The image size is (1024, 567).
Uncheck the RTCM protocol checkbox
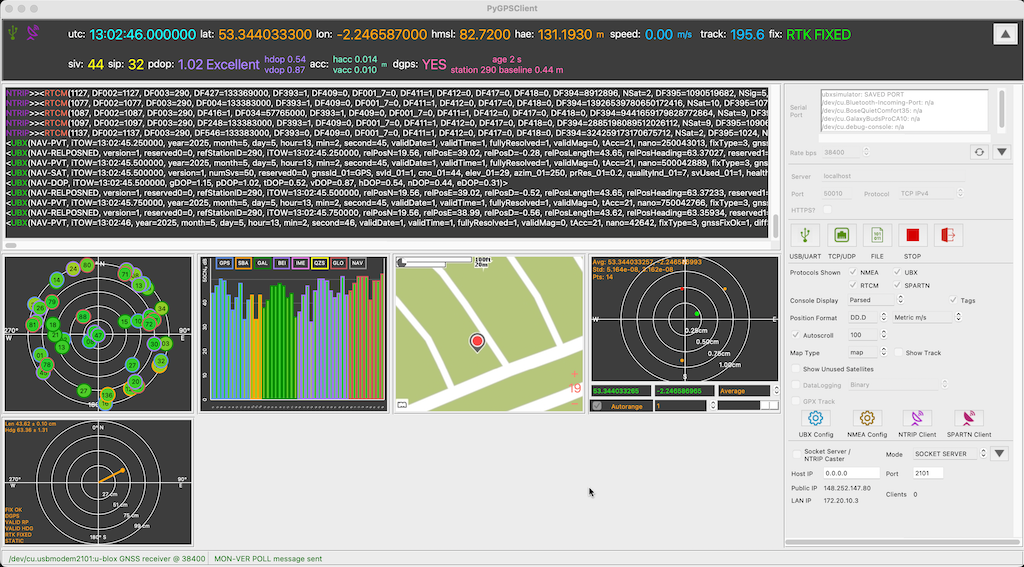coord(853,285)
